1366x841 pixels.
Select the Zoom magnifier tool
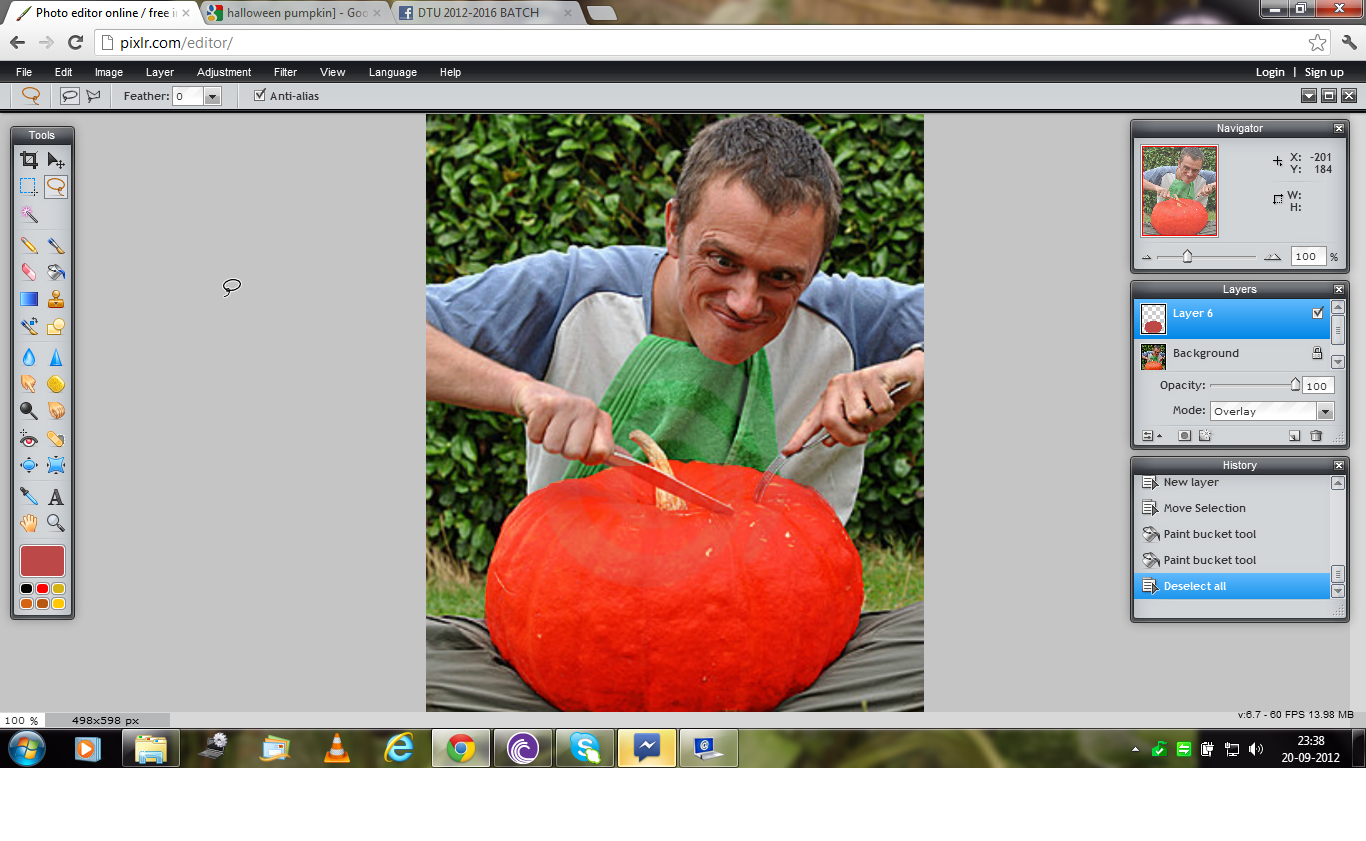click(56, 523)
